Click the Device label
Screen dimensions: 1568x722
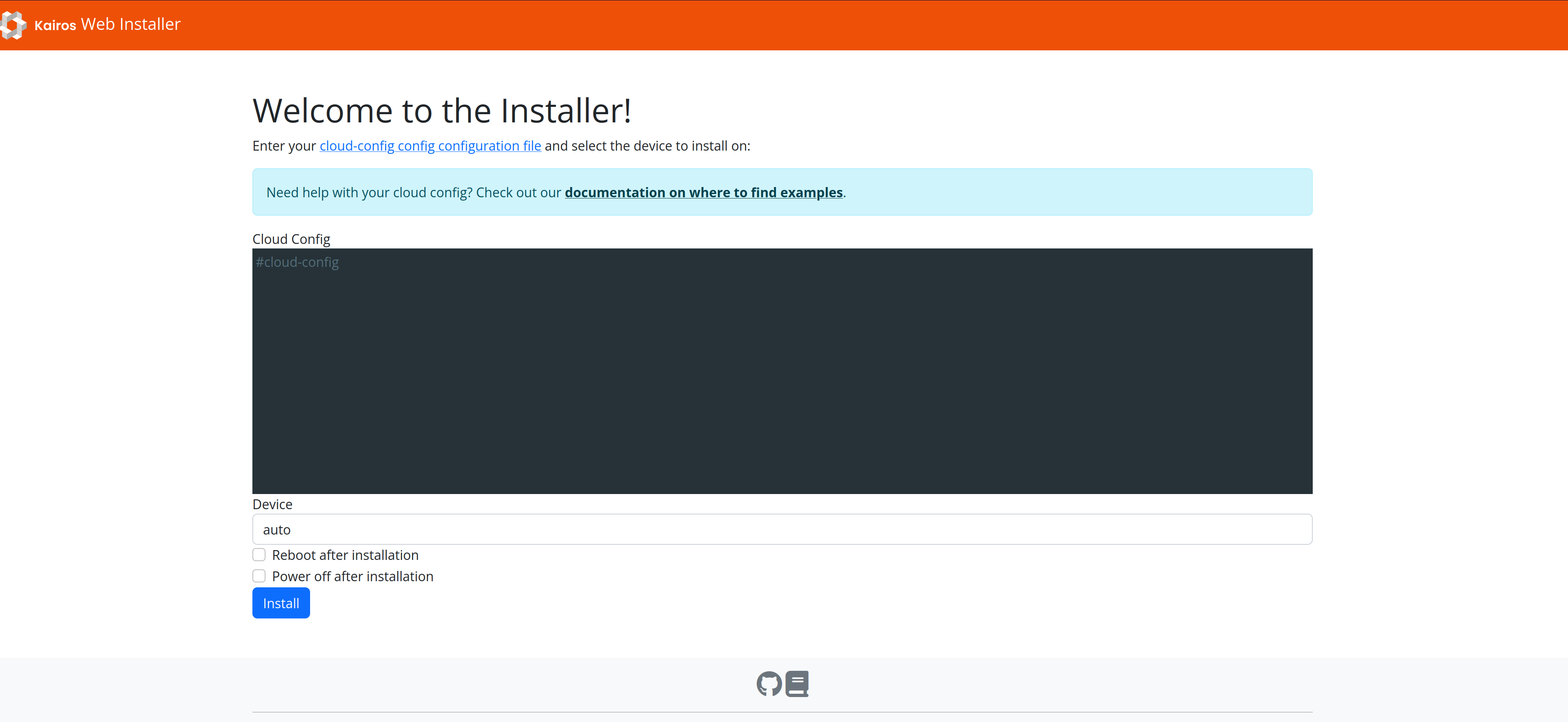[x=272, y=504]
